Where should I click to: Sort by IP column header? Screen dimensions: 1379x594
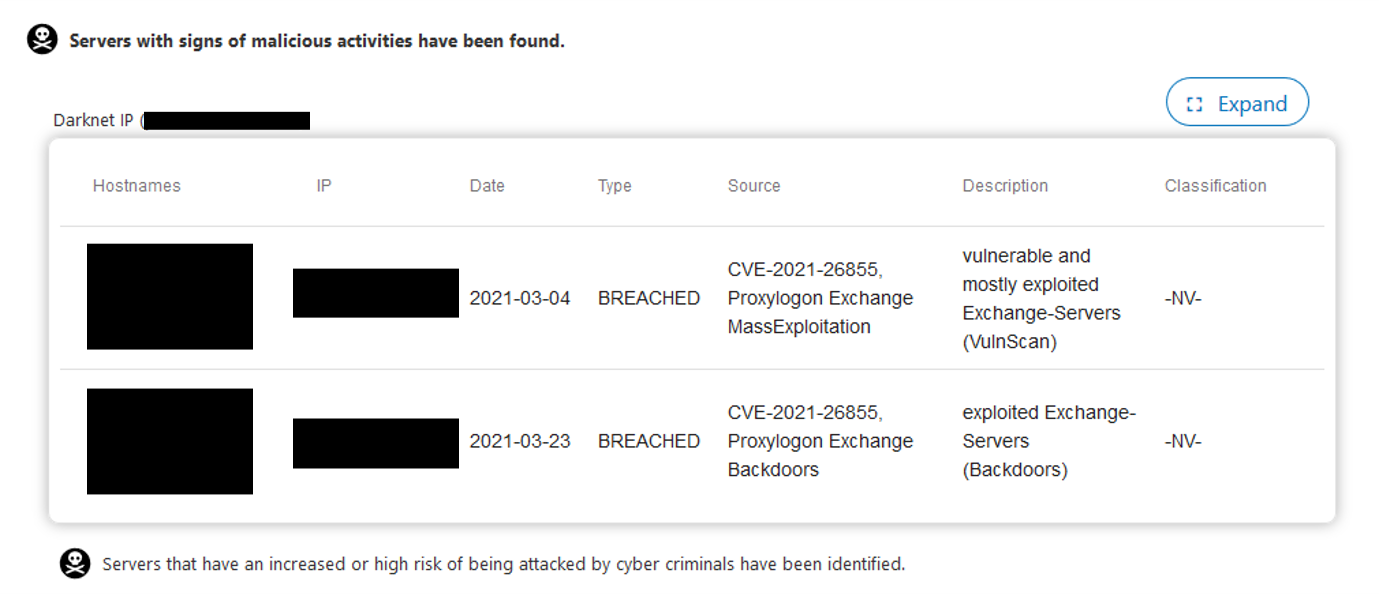tap(324, 186)
